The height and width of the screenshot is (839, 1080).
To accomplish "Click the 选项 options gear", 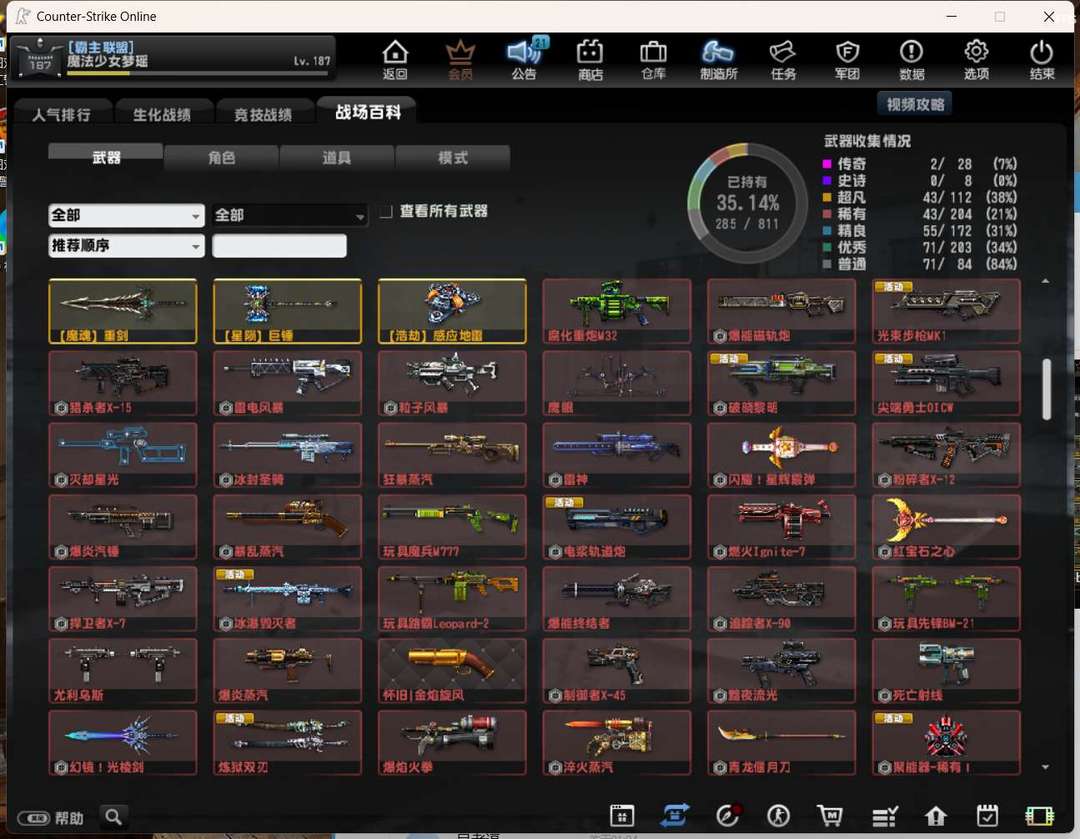I will coord(976,59).
